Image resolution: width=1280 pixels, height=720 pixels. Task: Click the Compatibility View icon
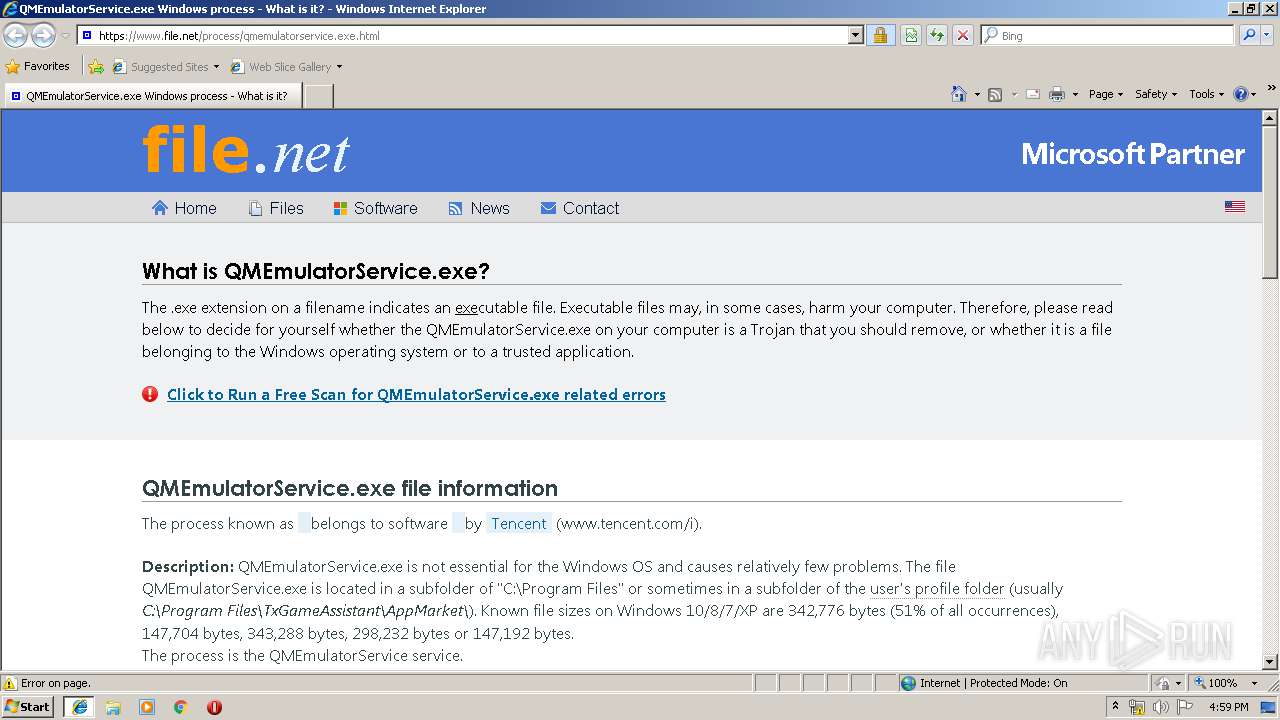(x=911, y=35)
